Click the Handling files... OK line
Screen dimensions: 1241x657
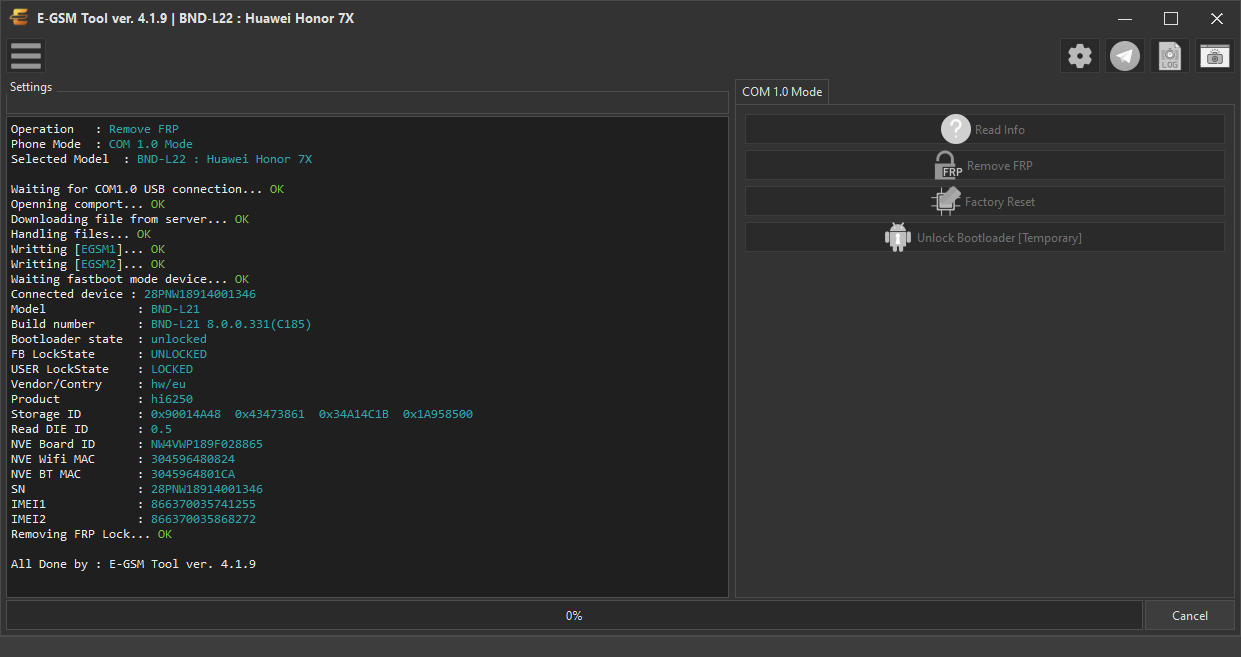click(81, 234)
